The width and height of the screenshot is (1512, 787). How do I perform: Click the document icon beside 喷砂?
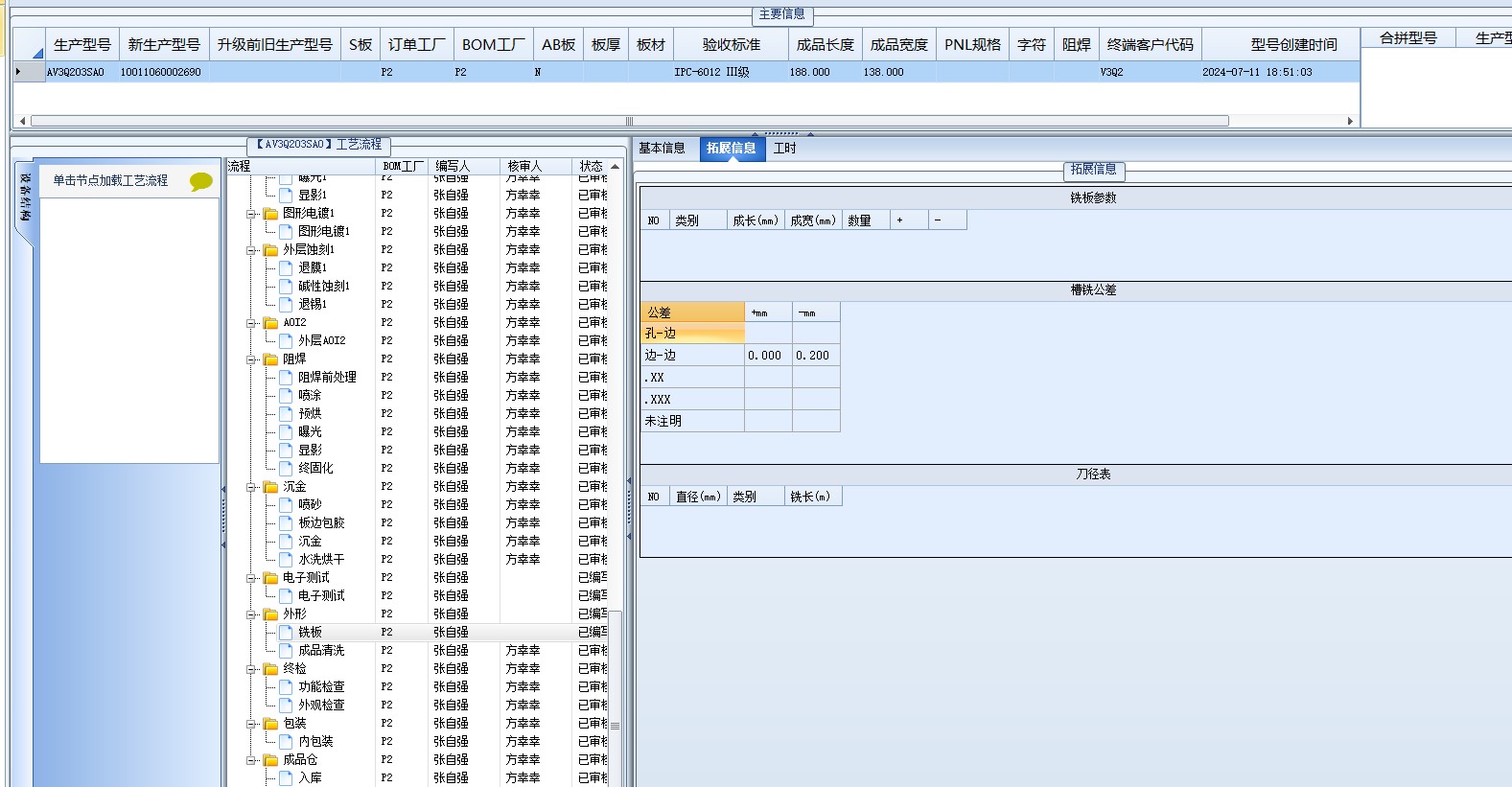(286, 505)
